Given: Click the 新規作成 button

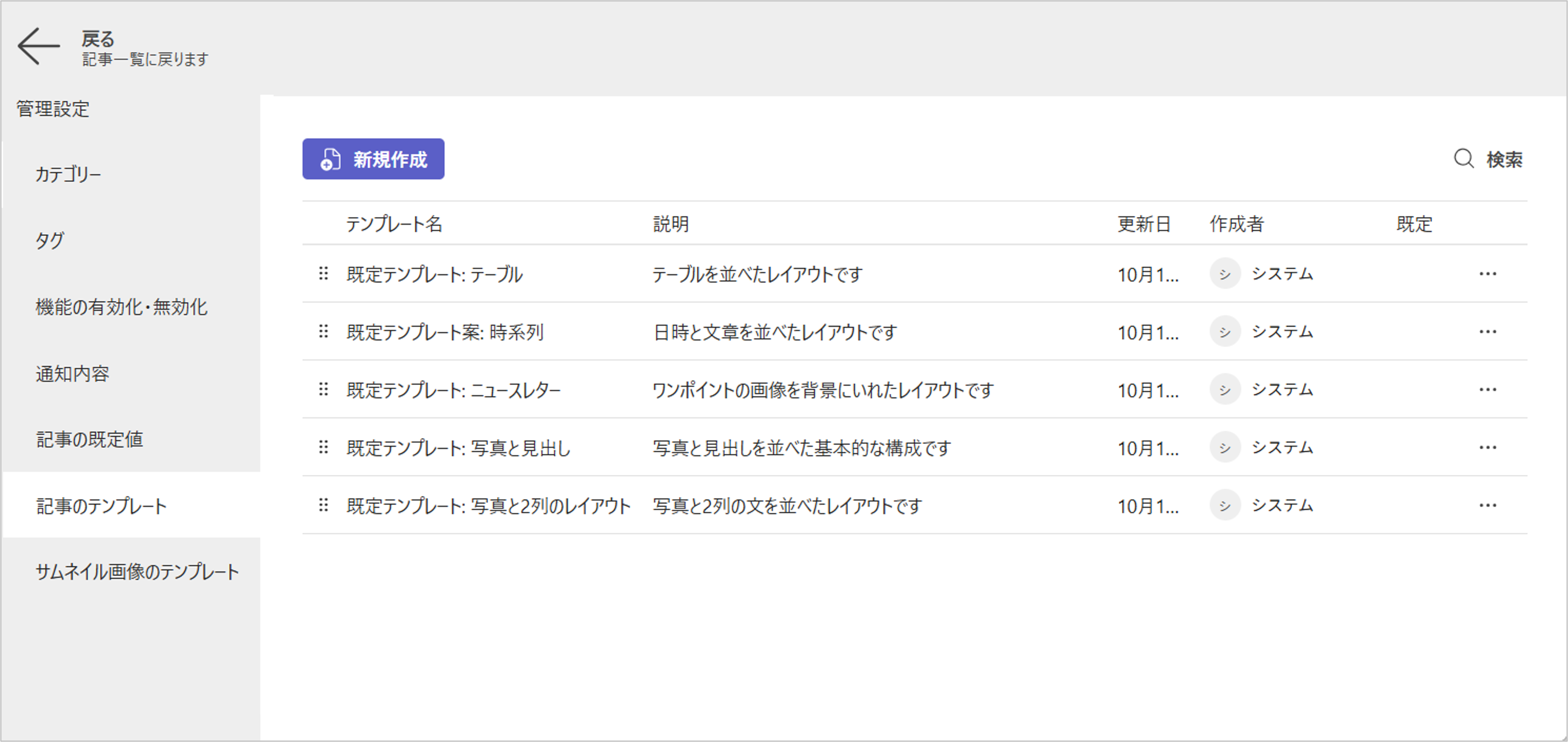Looking at the screenshot, I should click(373, 159).
